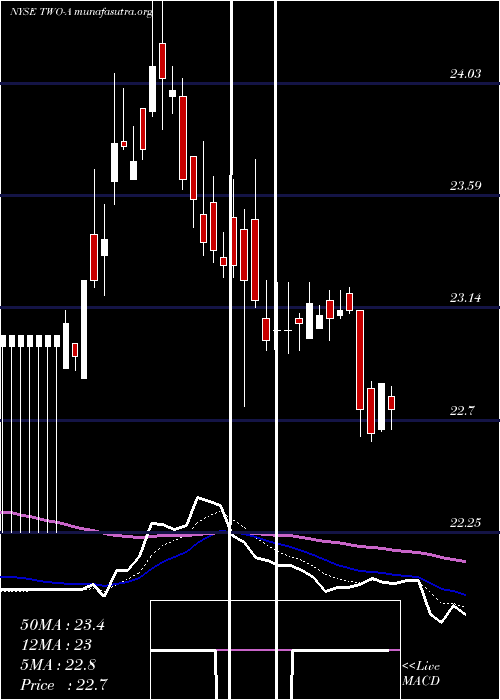Click the 24.03 price level label
Screen dimensions: 500x700
(x=465, y=74)
